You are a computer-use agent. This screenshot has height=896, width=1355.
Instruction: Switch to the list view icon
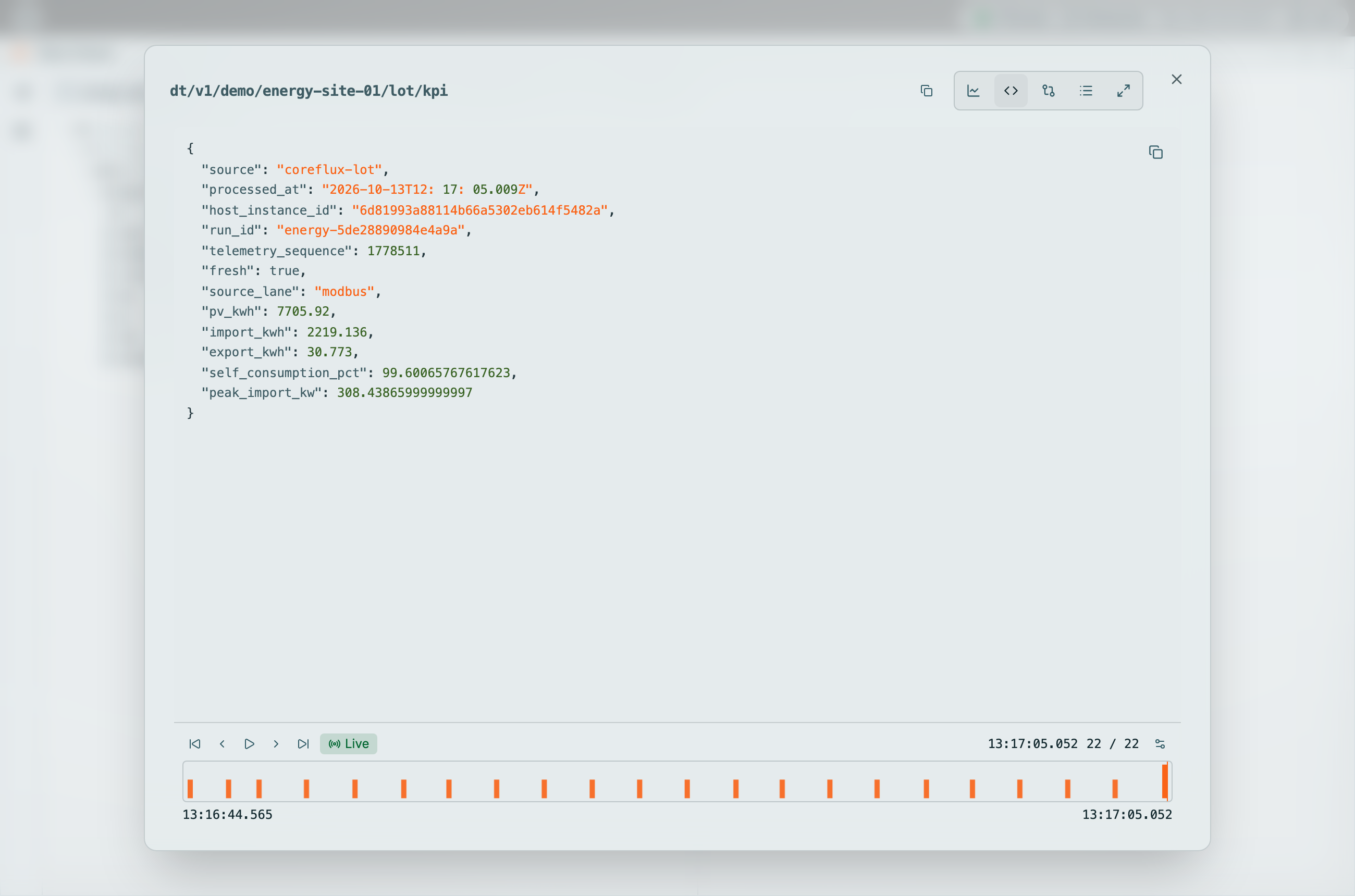point(1086,90)
